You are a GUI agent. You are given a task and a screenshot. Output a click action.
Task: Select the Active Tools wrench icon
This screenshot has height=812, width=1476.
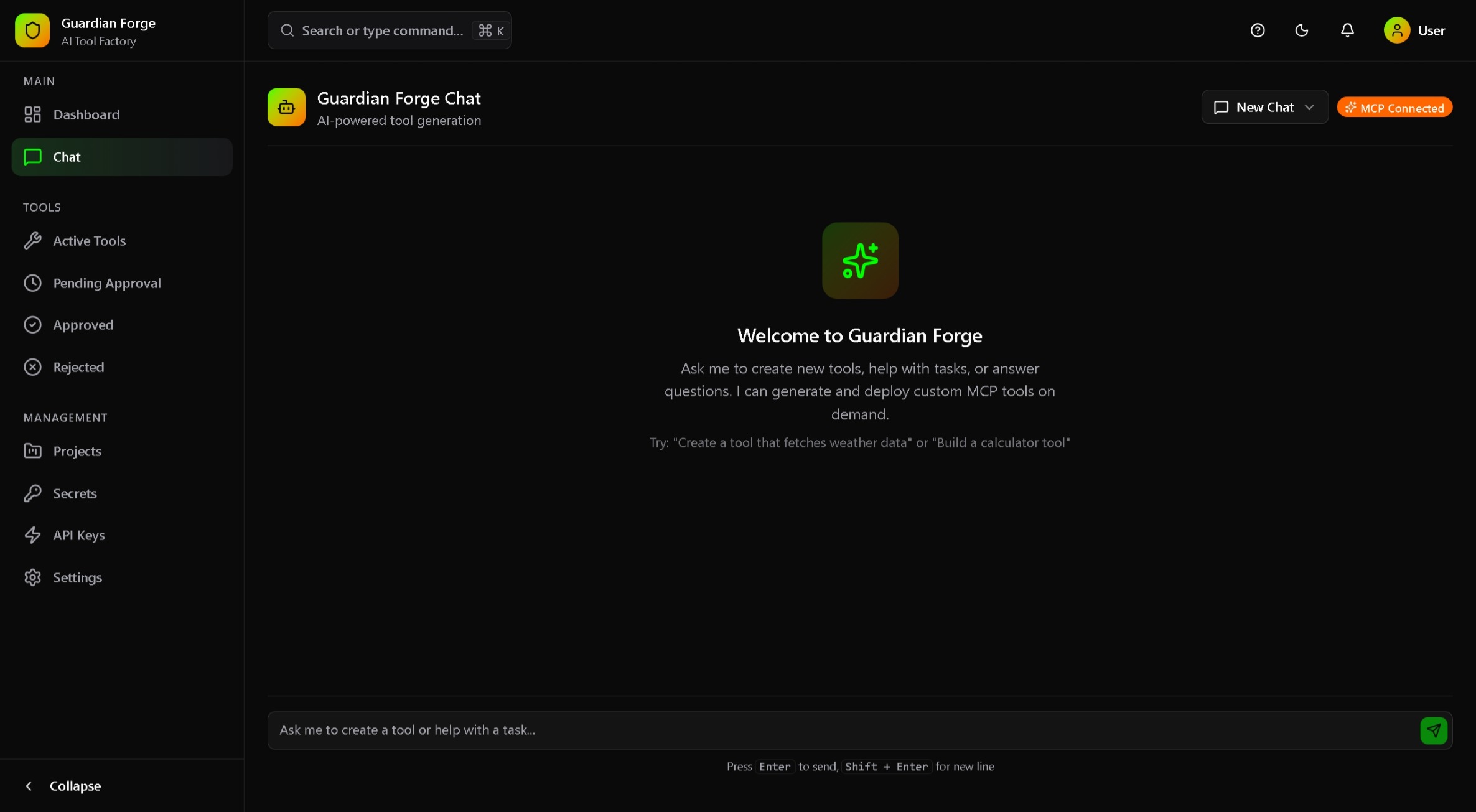pyautogui.click(x=34, y=241)
